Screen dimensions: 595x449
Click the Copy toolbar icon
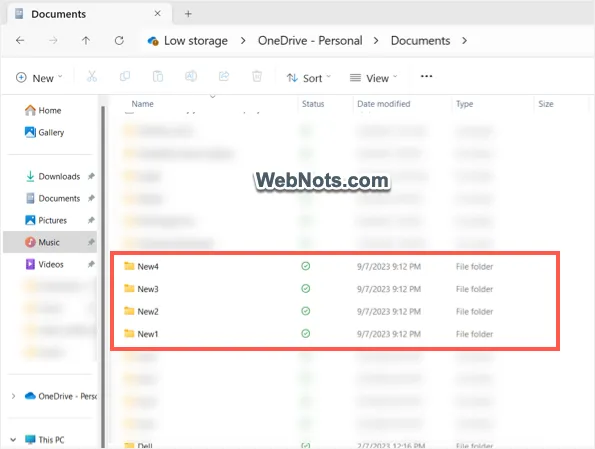(125, 76)
